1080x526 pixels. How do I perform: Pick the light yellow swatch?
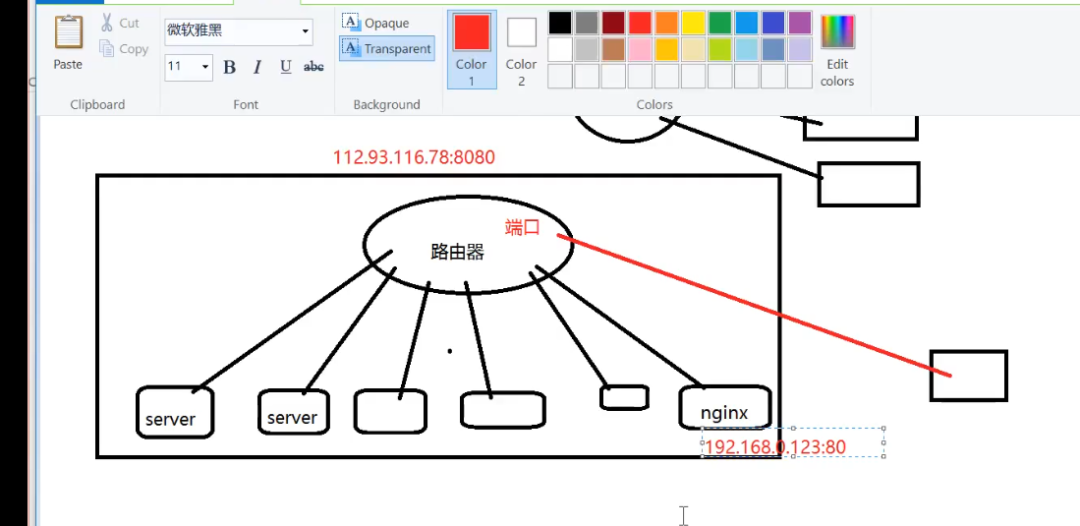694,50
